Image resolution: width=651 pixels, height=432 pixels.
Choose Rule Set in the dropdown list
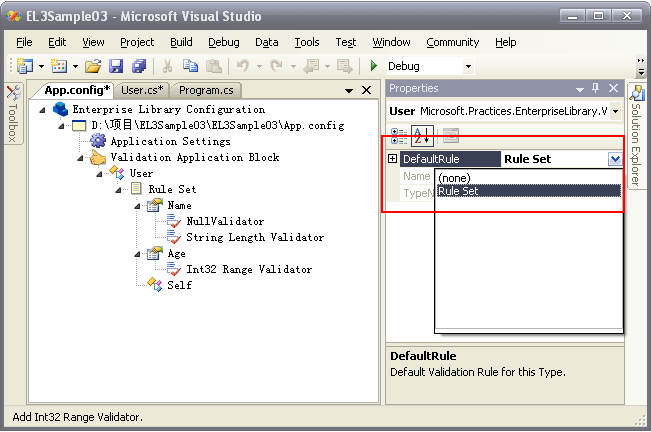(x=529, y=191)
